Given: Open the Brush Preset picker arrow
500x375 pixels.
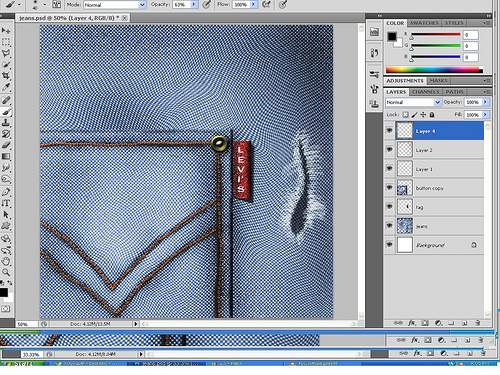Looking at the screenshot, I should point(45,5).
